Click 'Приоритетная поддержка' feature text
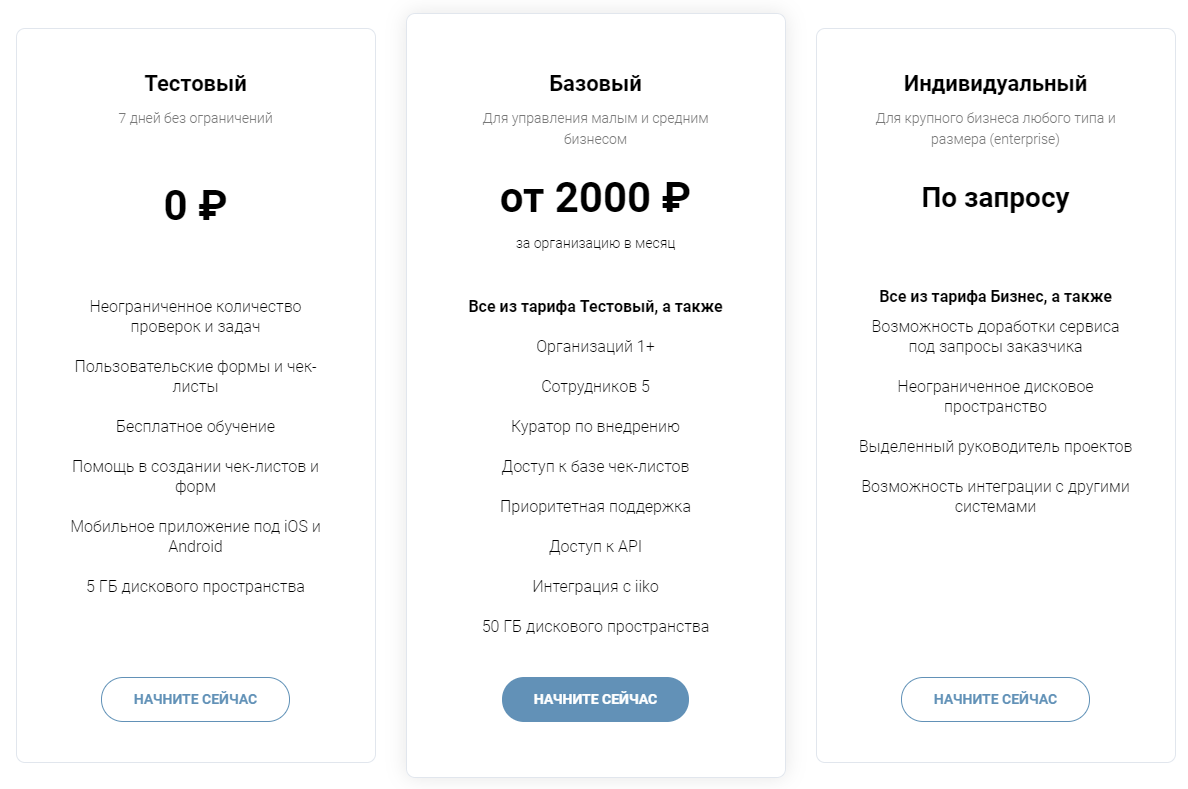Viewport: 1188px width, 789px height. tap(595, 506)
